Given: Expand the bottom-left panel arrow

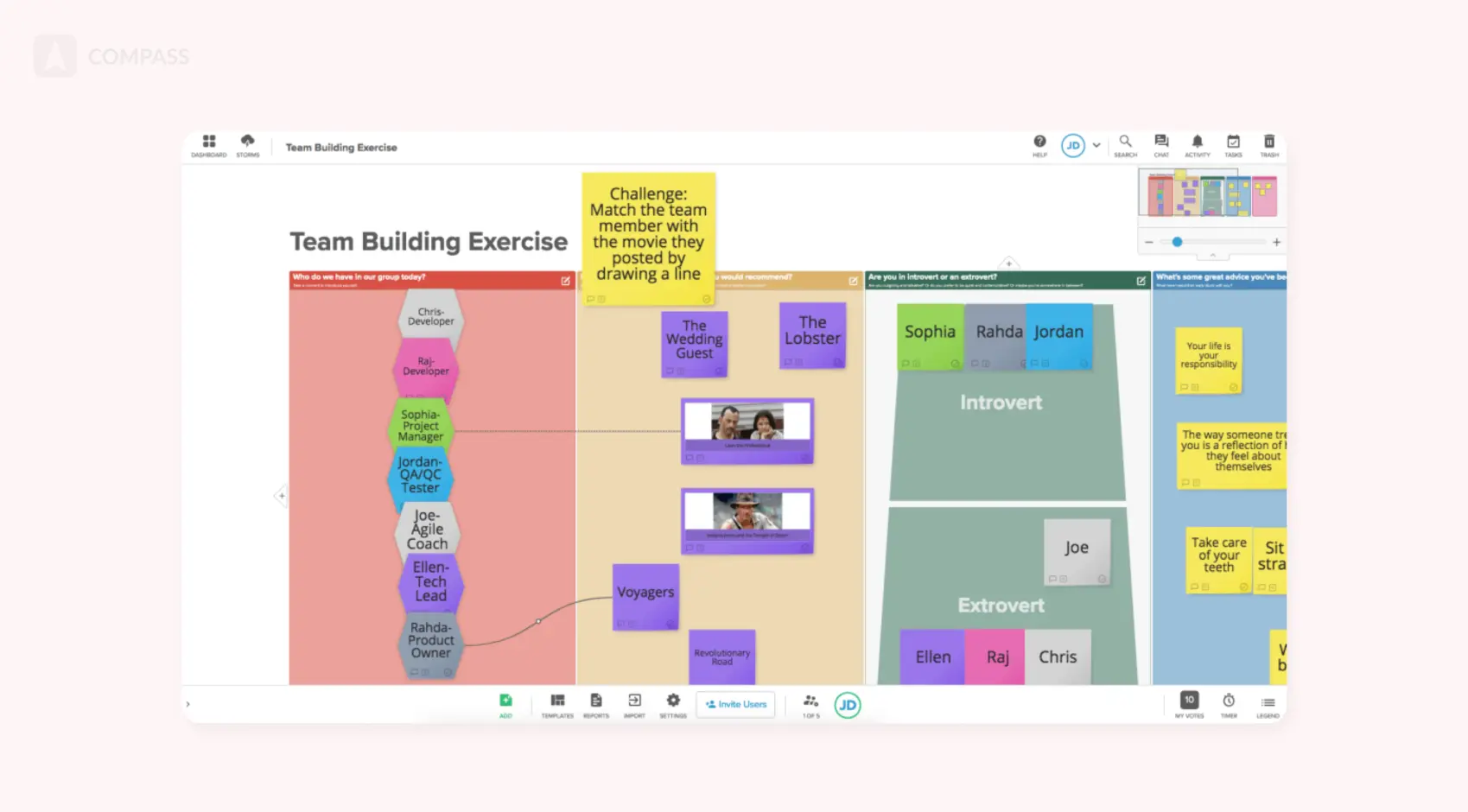Looking at the screenshot, I should click(x=187, y=704).
